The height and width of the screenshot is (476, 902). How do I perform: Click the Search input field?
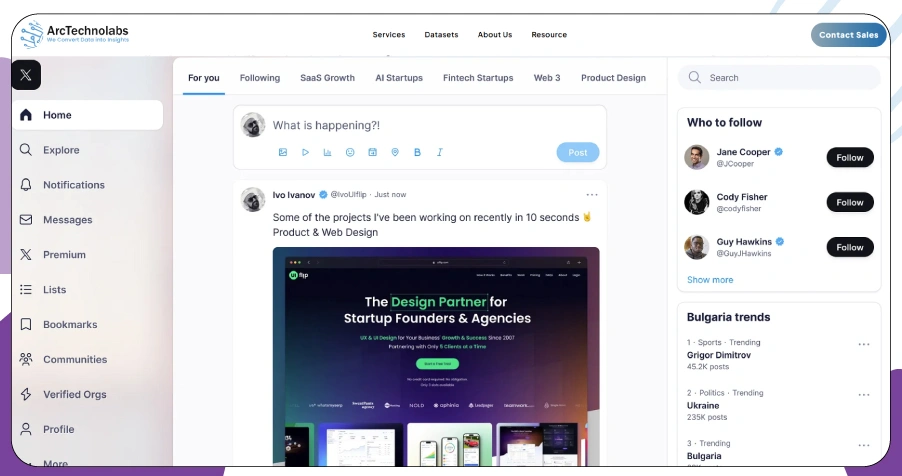[x=779, y=77]
